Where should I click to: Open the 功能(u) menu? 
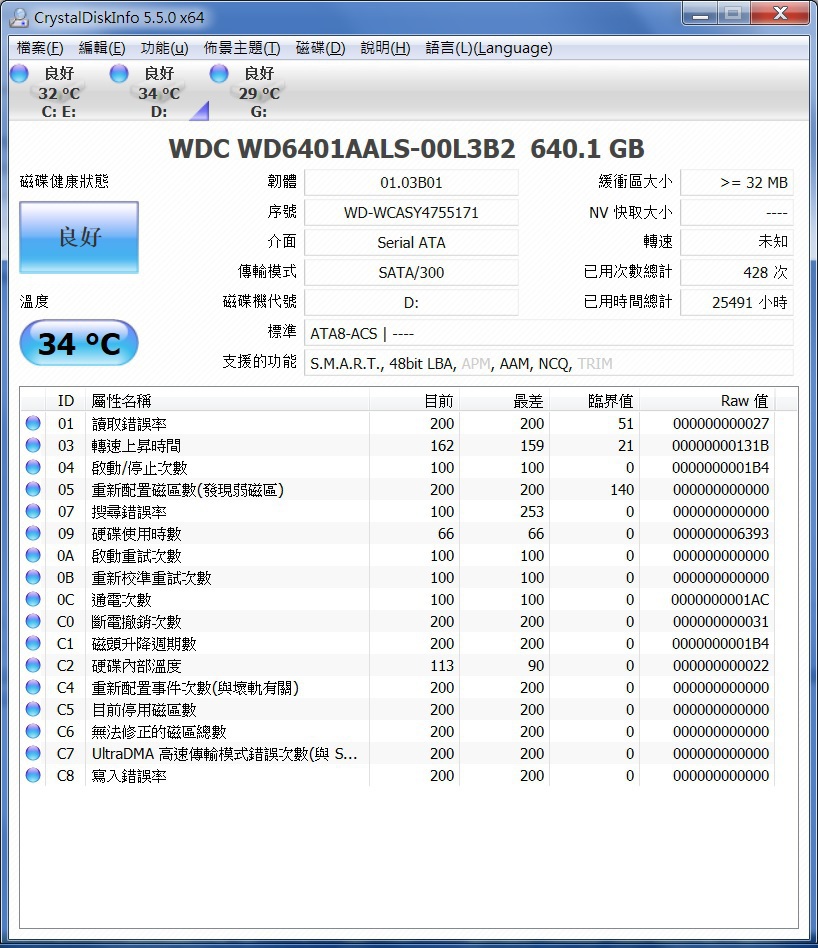coord(164,48)
